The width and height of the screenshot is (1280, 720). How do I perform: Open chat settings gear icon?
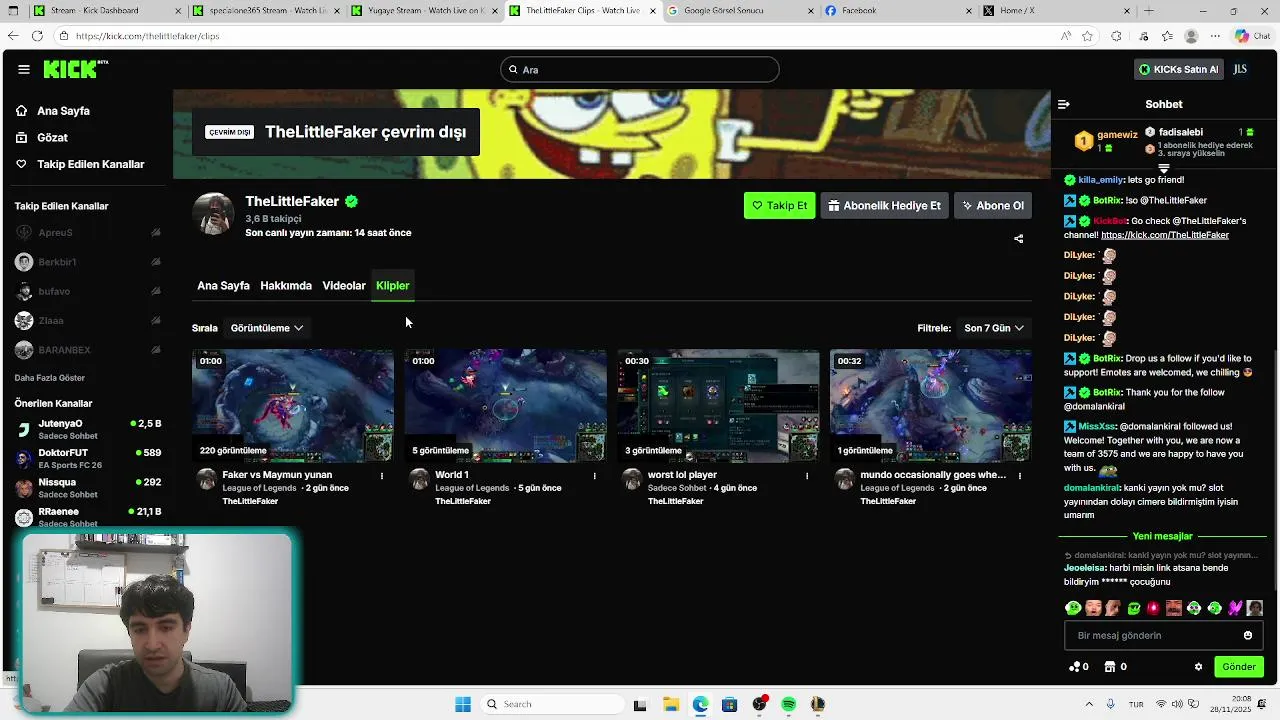(1198, 667)
